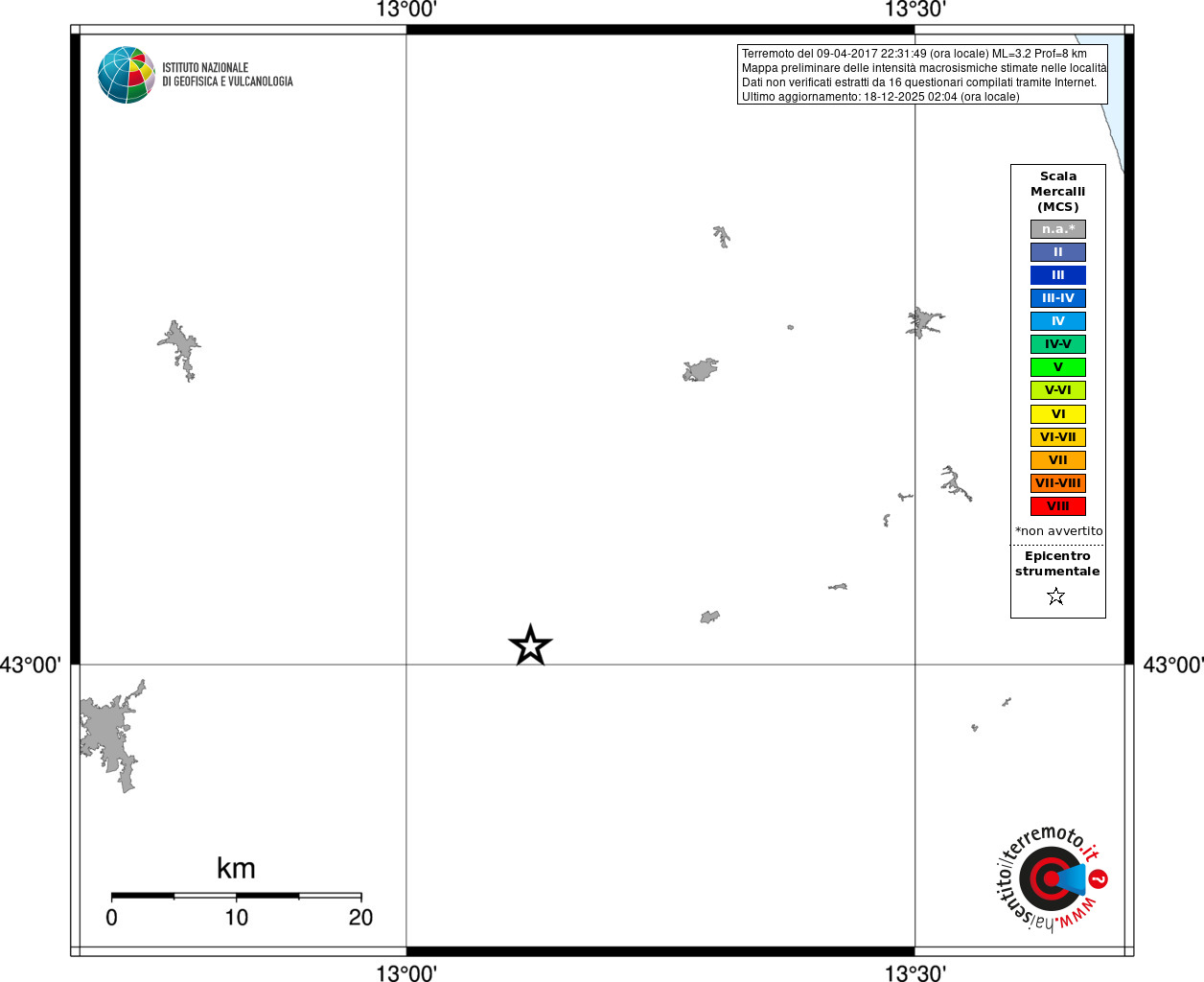
Task: Select the VIII red legend swatch
Action: [1058, 506]
